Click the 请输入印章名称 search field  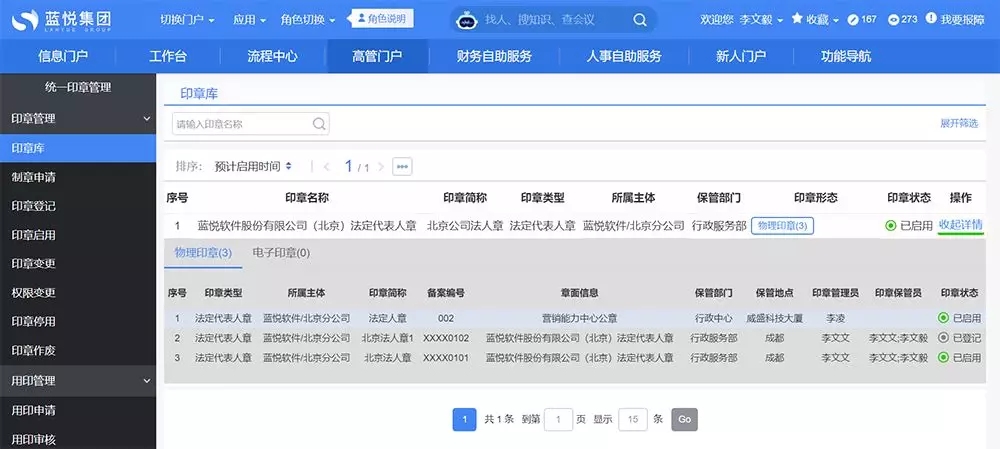(240, 124)
